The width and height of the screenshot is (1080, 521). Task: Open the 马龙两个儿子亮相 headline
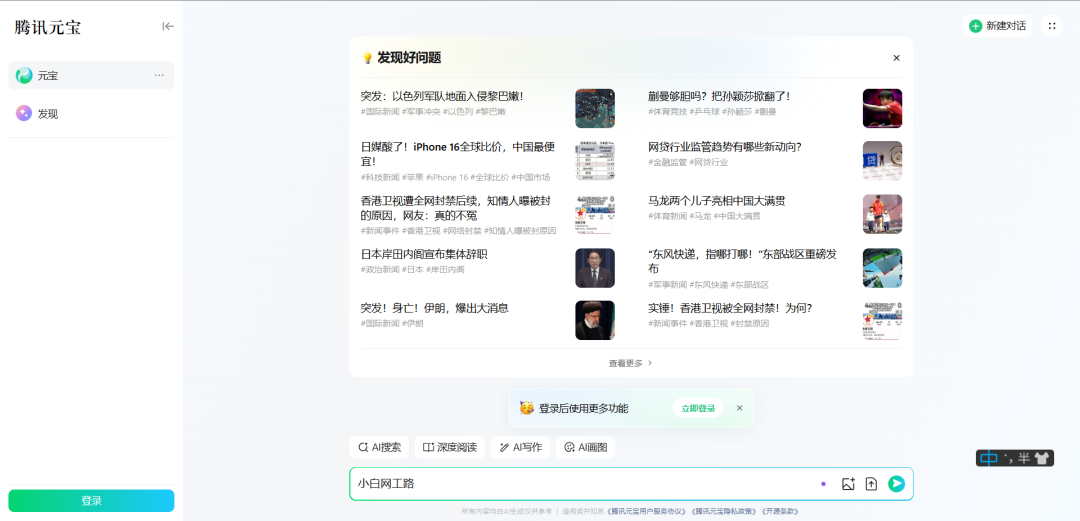717,201
